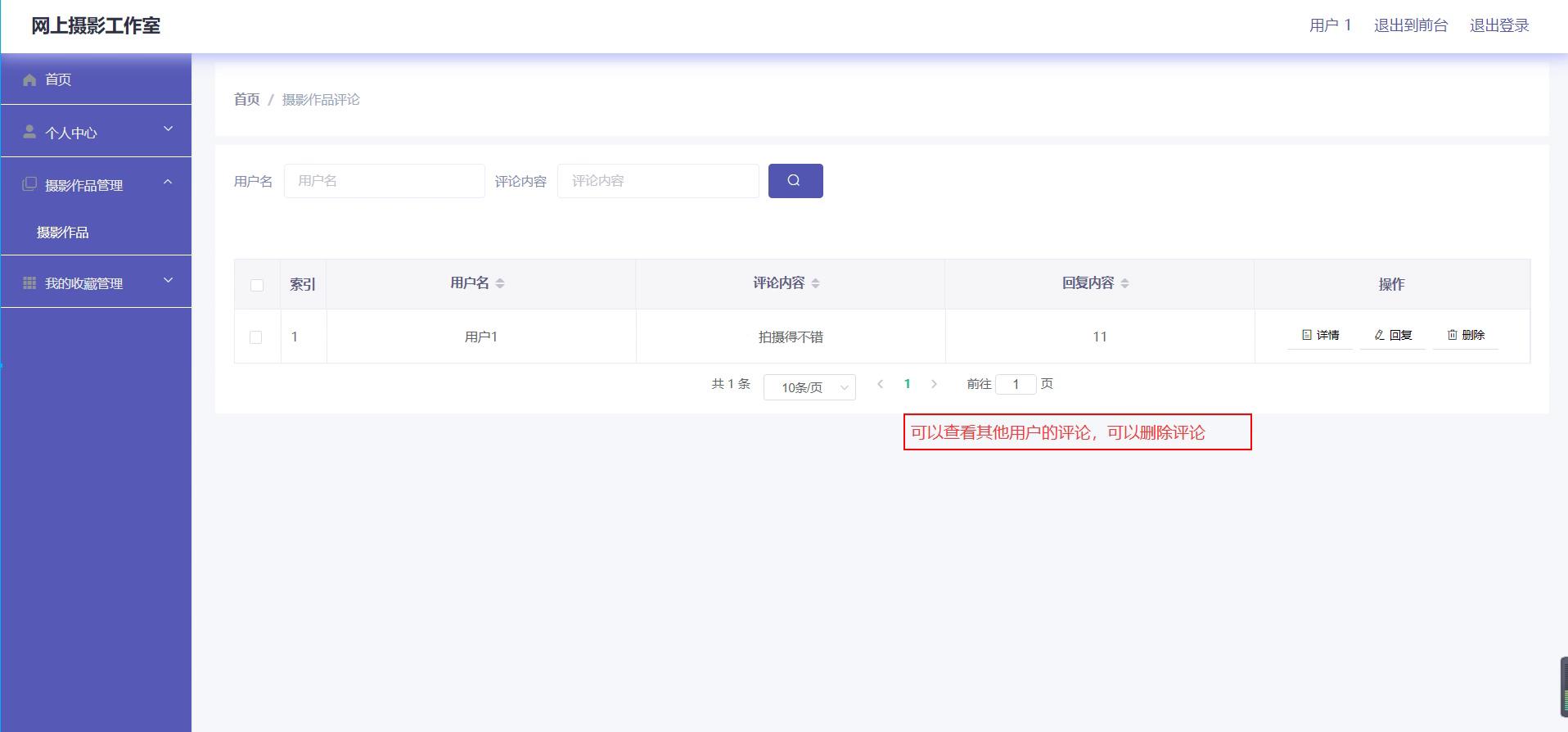1568x732 pixels.
Task: Click 退出登录 in the header
Action: click(x=1498, y=25)
